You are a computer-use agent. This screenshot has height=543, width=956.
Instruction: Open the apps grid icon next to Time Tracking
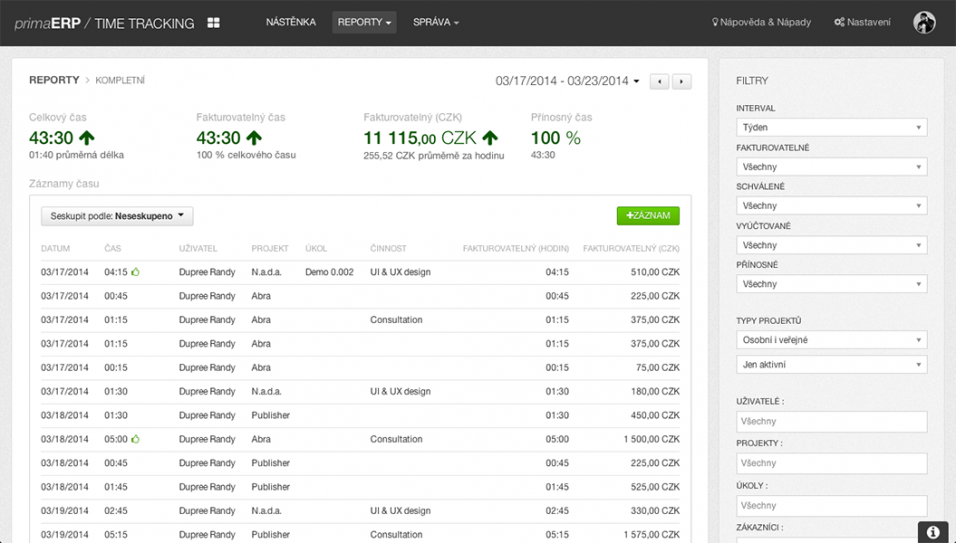point(213,22)
